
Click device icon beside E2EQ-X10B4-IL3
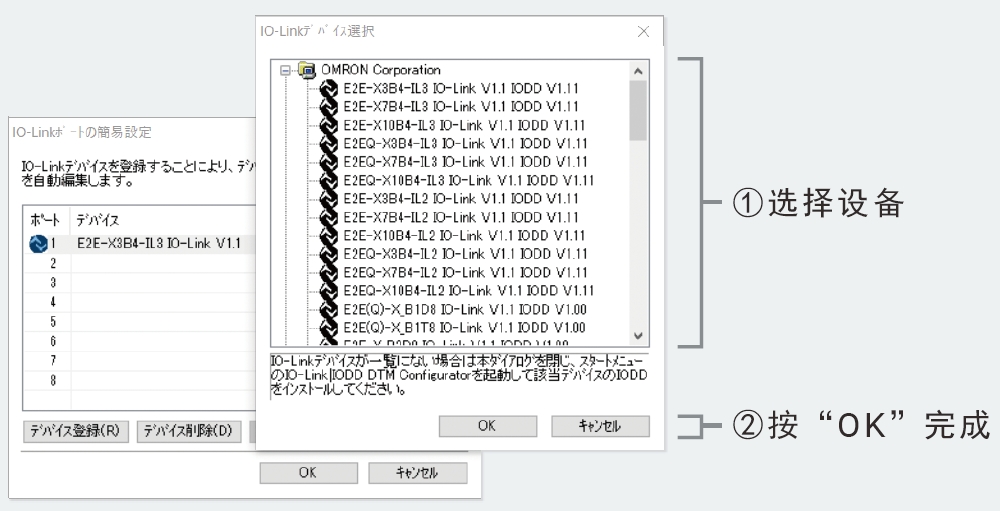pos(328,181)
